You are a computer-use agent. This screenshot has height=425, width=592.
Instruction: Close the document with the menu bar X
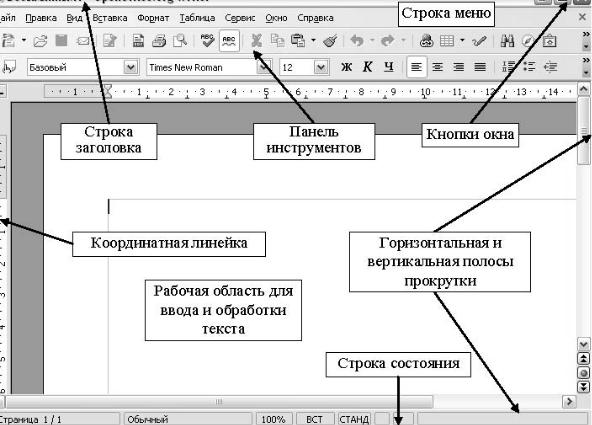coord(583,17)
